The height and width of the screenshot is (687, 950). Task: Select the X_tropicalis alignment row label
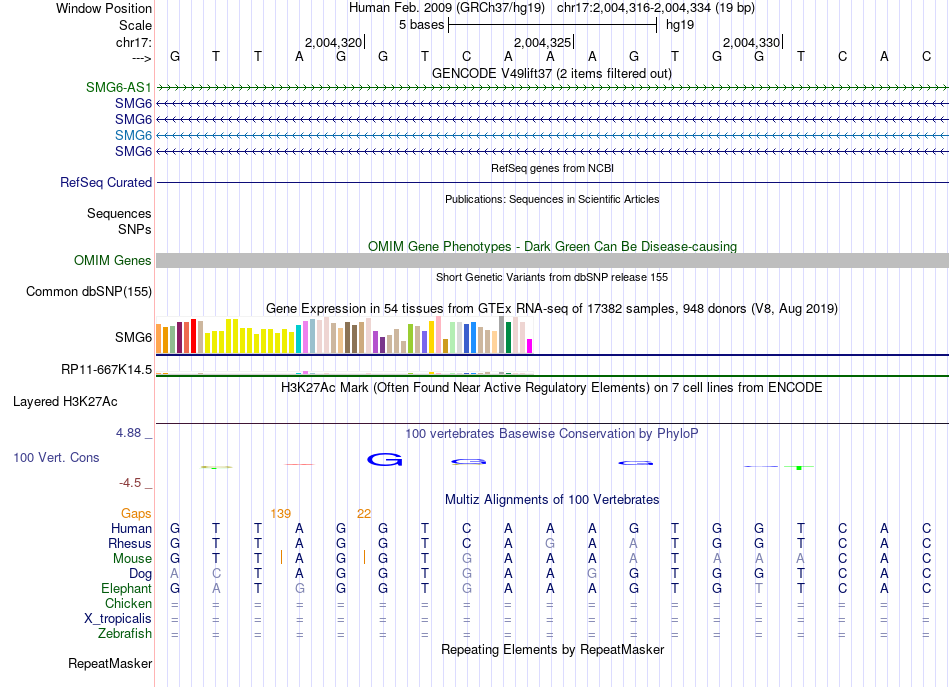[x=118, y=619]
